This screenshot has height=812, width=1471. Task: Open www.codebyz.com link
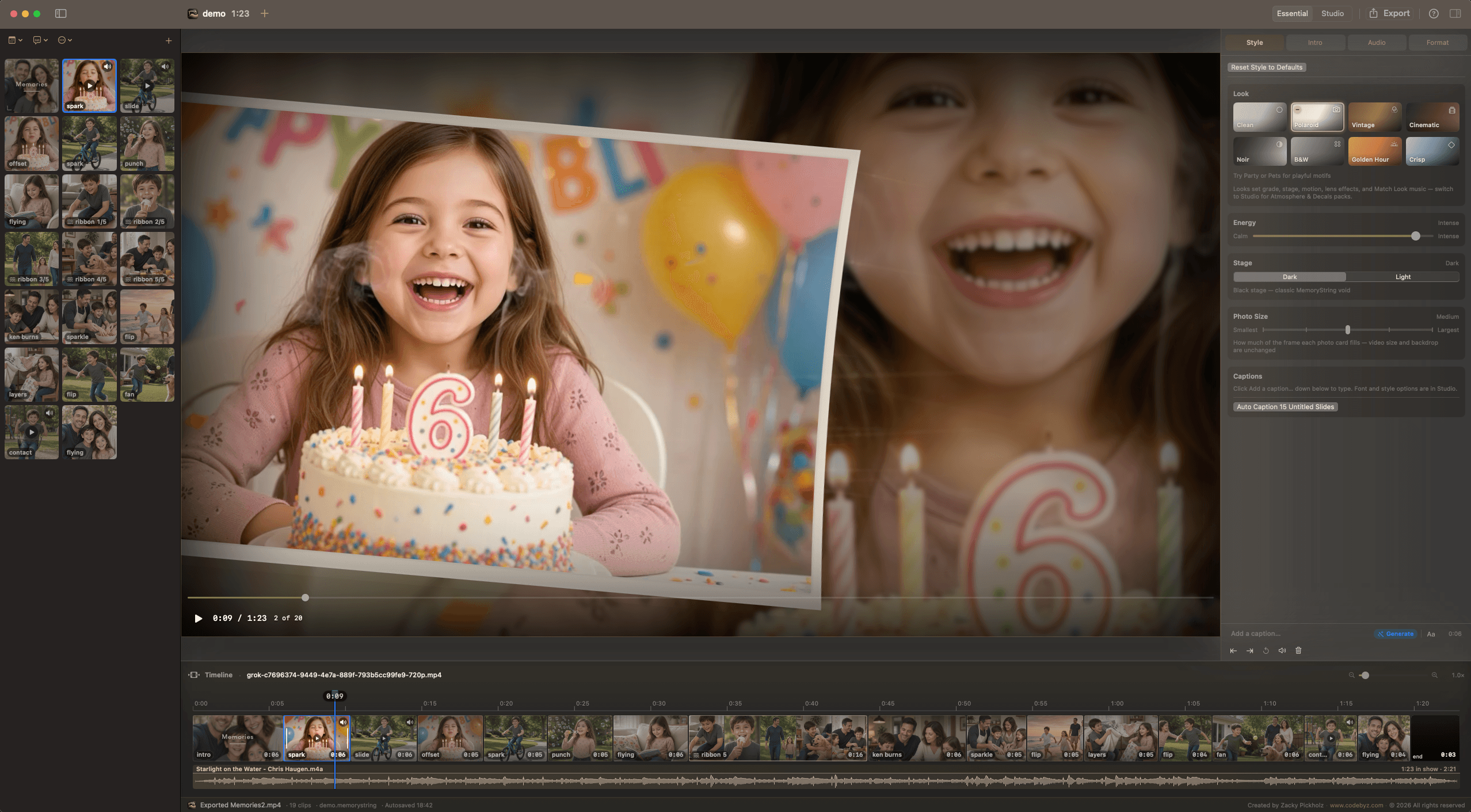point(1356,806)
